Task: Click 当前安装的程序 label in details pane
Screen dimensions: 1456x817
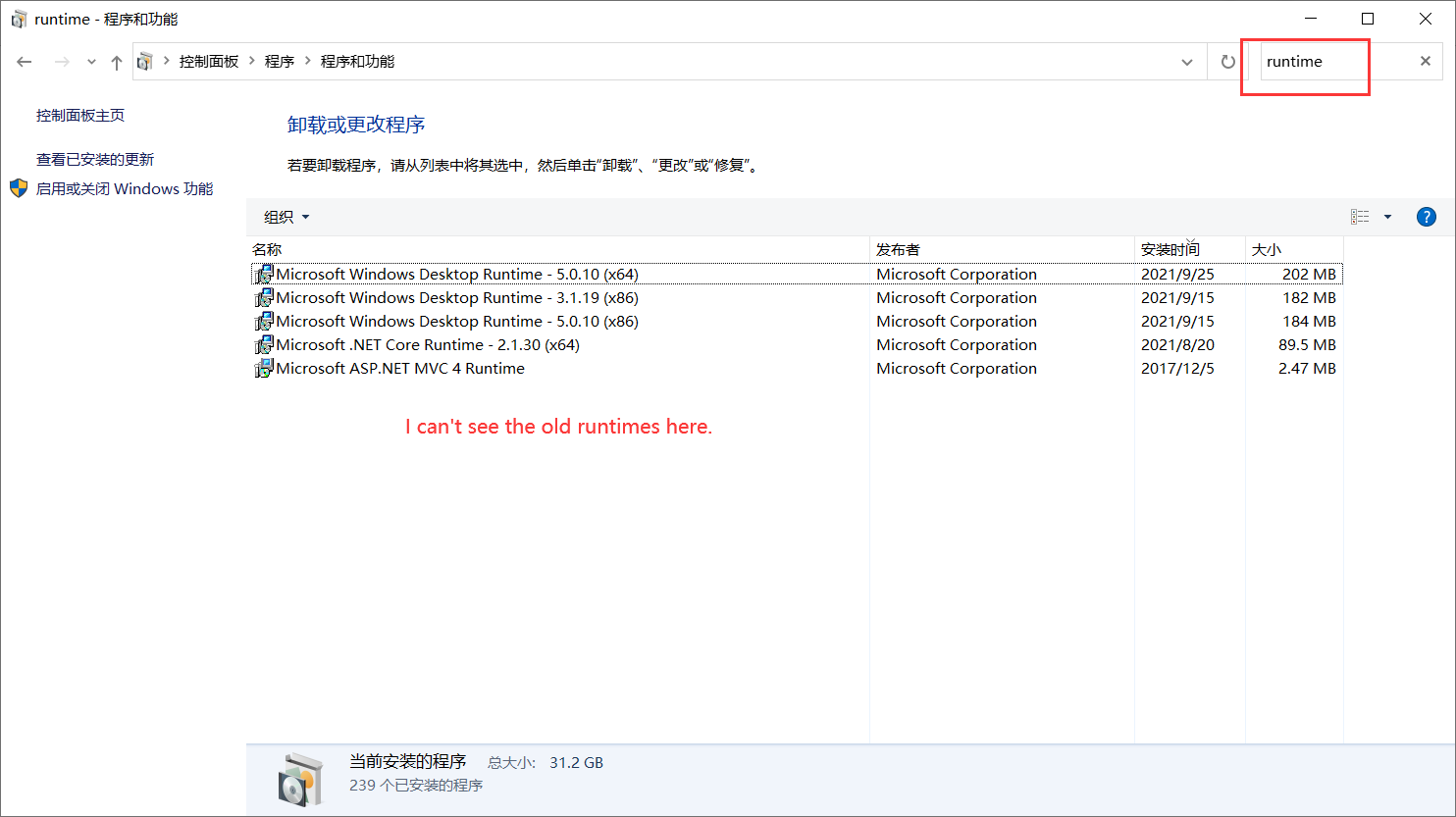Action: [407, 762]
